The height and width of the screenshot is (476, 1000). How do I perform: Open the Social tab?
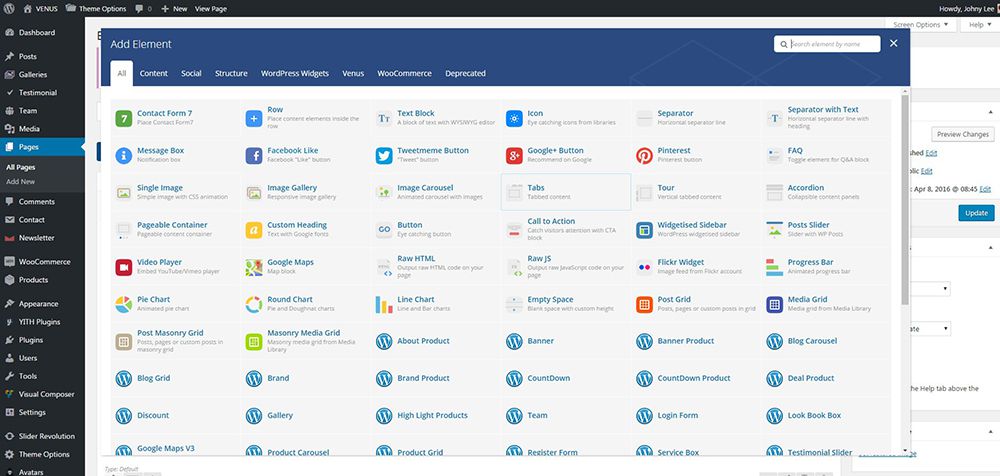click(191, 73)
